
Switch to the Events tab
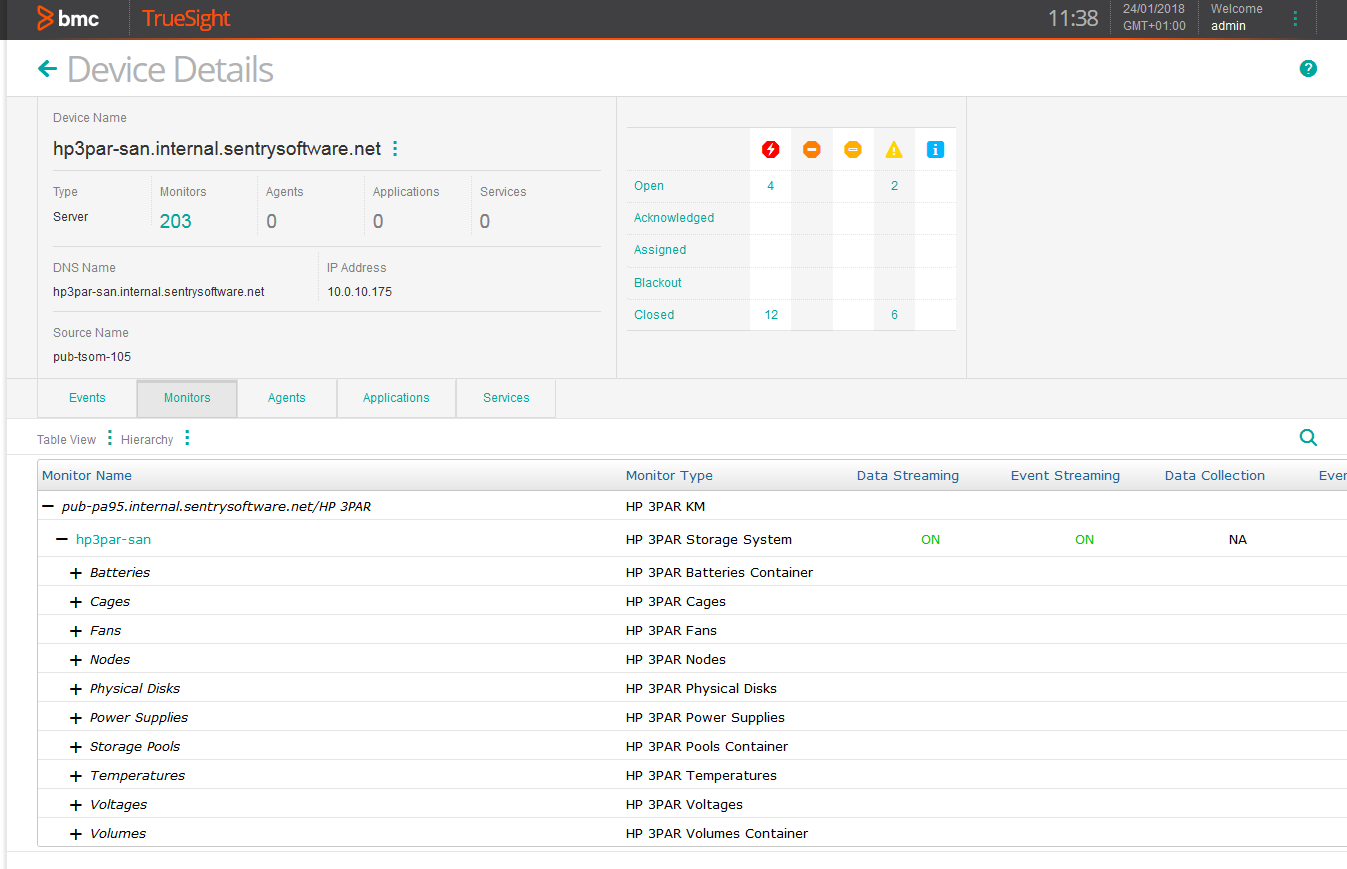[x=86, y=397]
